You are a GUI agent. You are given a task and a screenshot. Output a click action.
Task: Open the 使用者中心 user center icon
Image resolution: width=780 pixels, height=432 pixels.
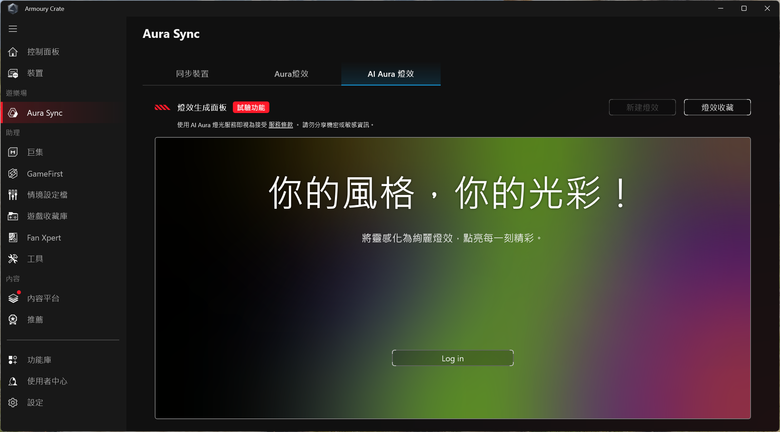click(x=13, y=381)
